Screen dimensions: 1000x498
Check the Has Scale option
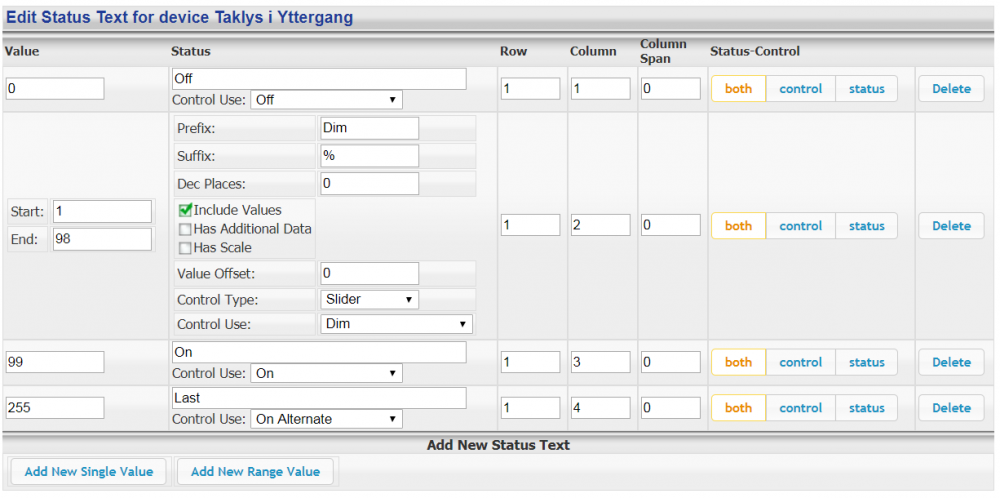pos(185,248)
